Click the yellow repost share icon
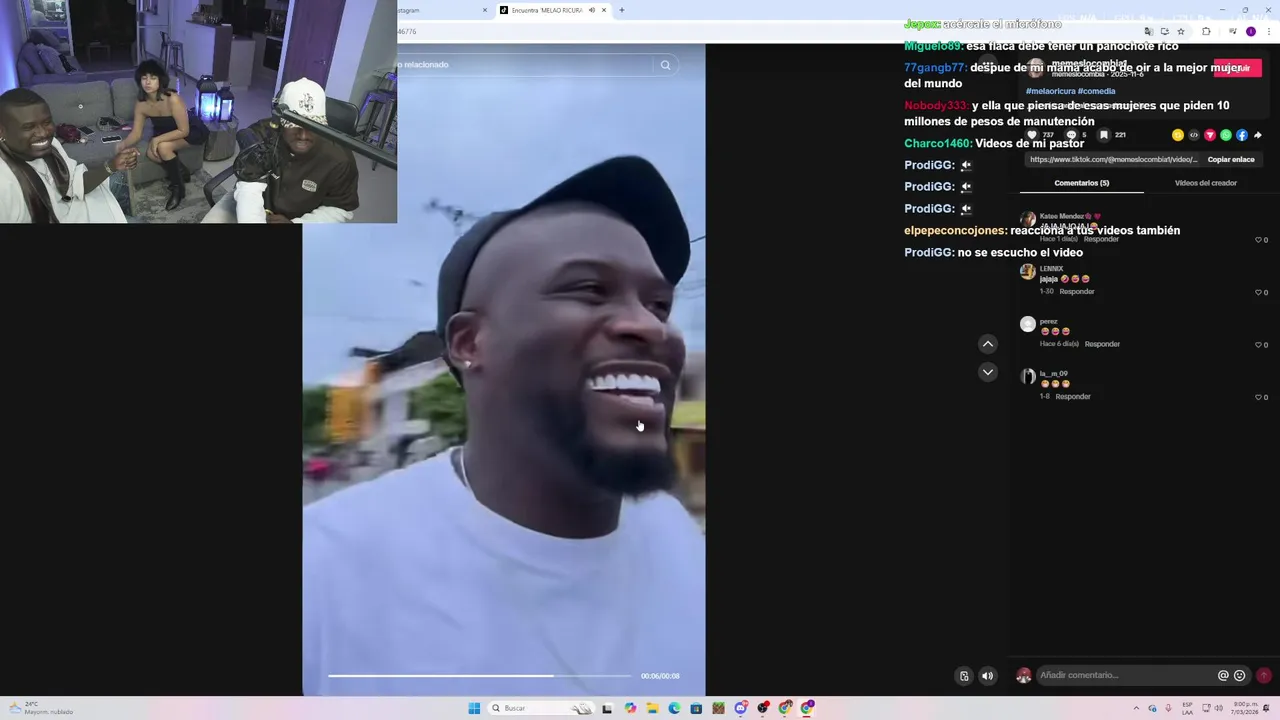Image resolution: width=1280 pixels, height=720 pixels. pos(1178,135)
